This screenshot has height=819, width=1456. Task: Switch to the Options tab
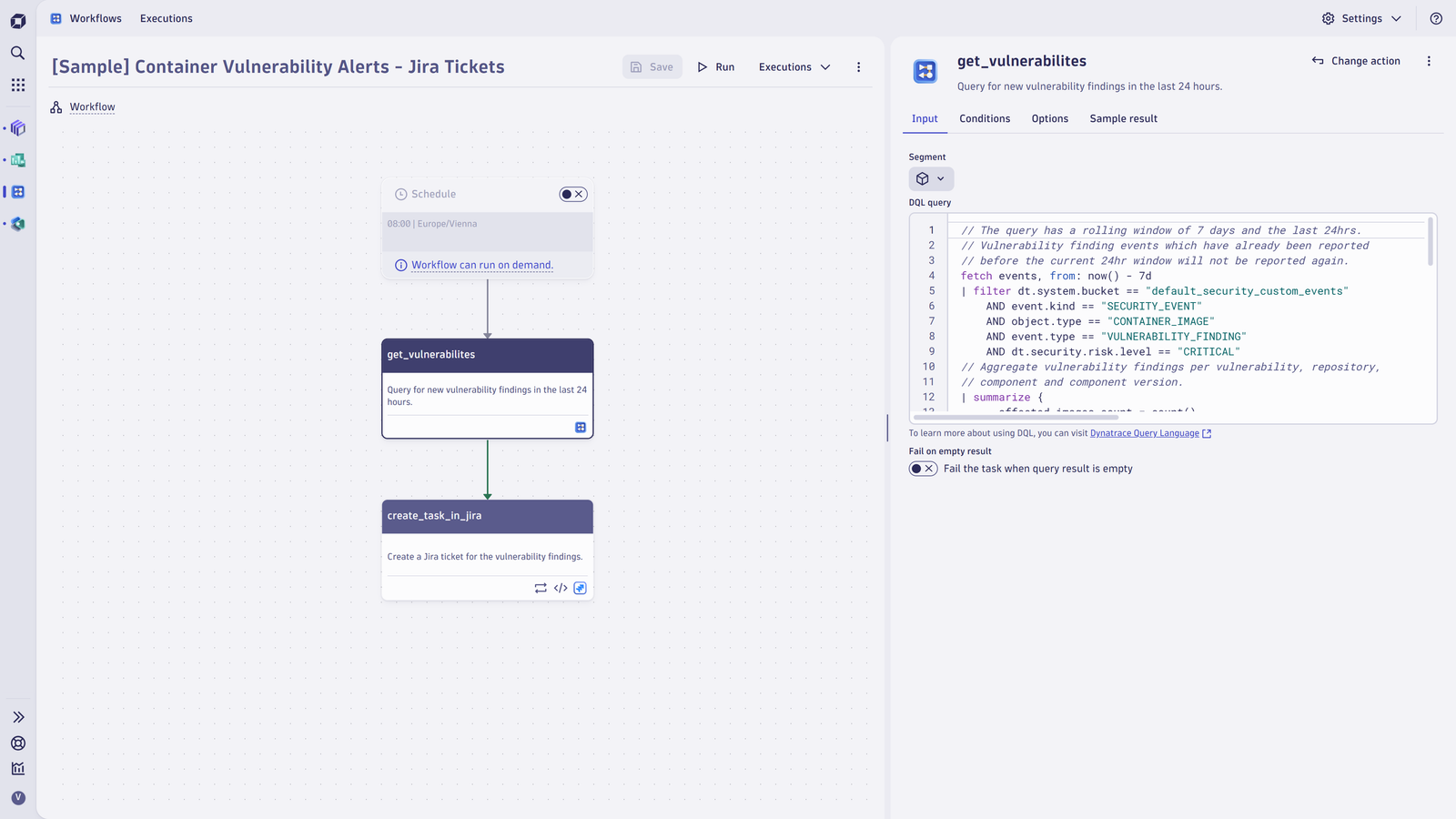1050,119
